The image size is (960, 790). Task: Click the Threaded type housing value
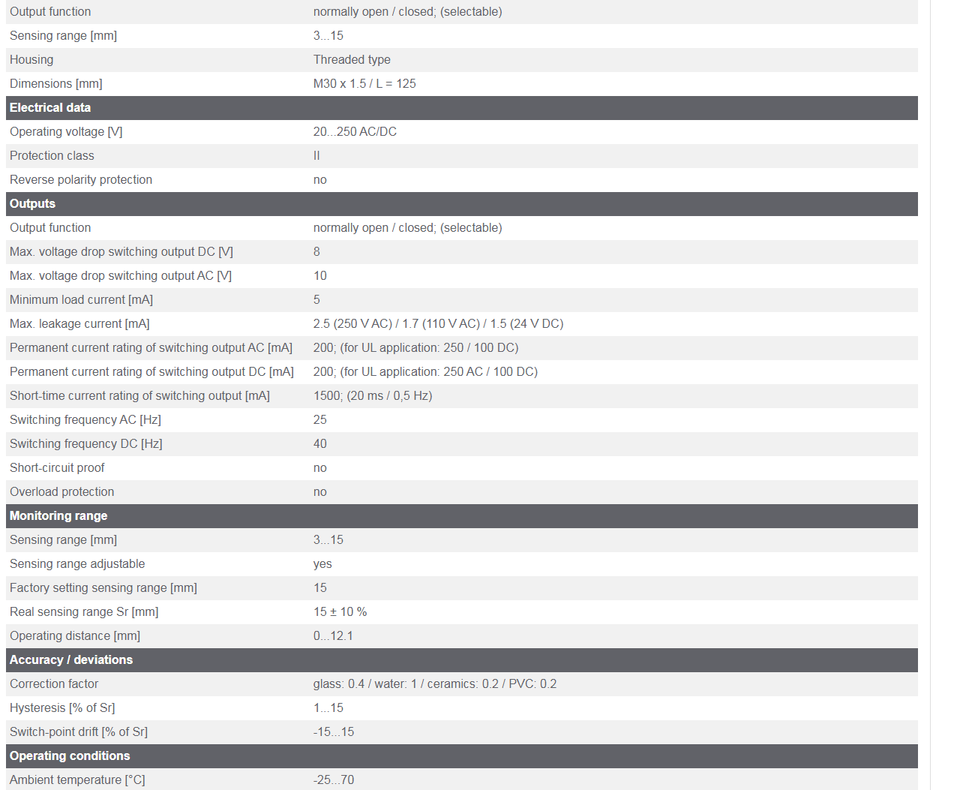[351, 60]
